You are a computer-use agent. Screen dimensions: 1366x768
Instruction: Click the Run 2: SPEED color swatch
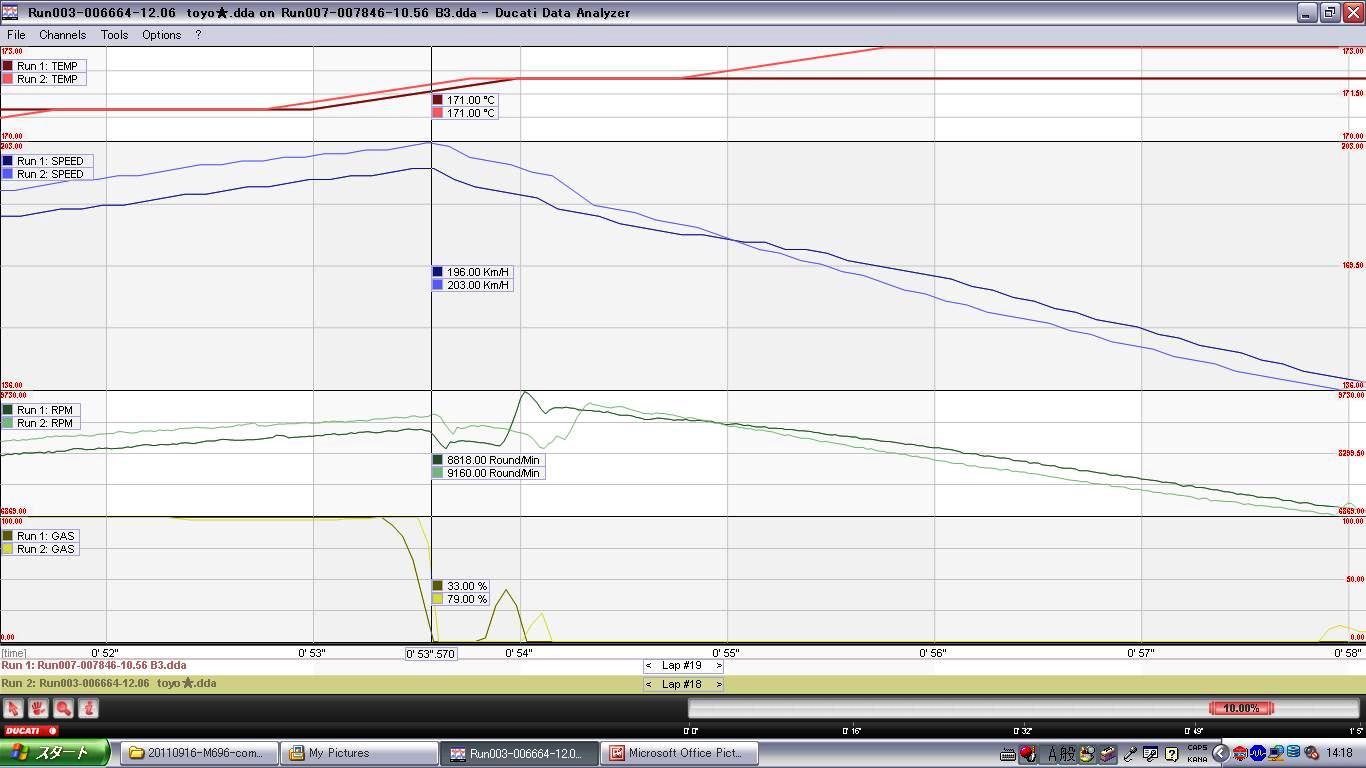pyautogui.click(x=8, y=174)
